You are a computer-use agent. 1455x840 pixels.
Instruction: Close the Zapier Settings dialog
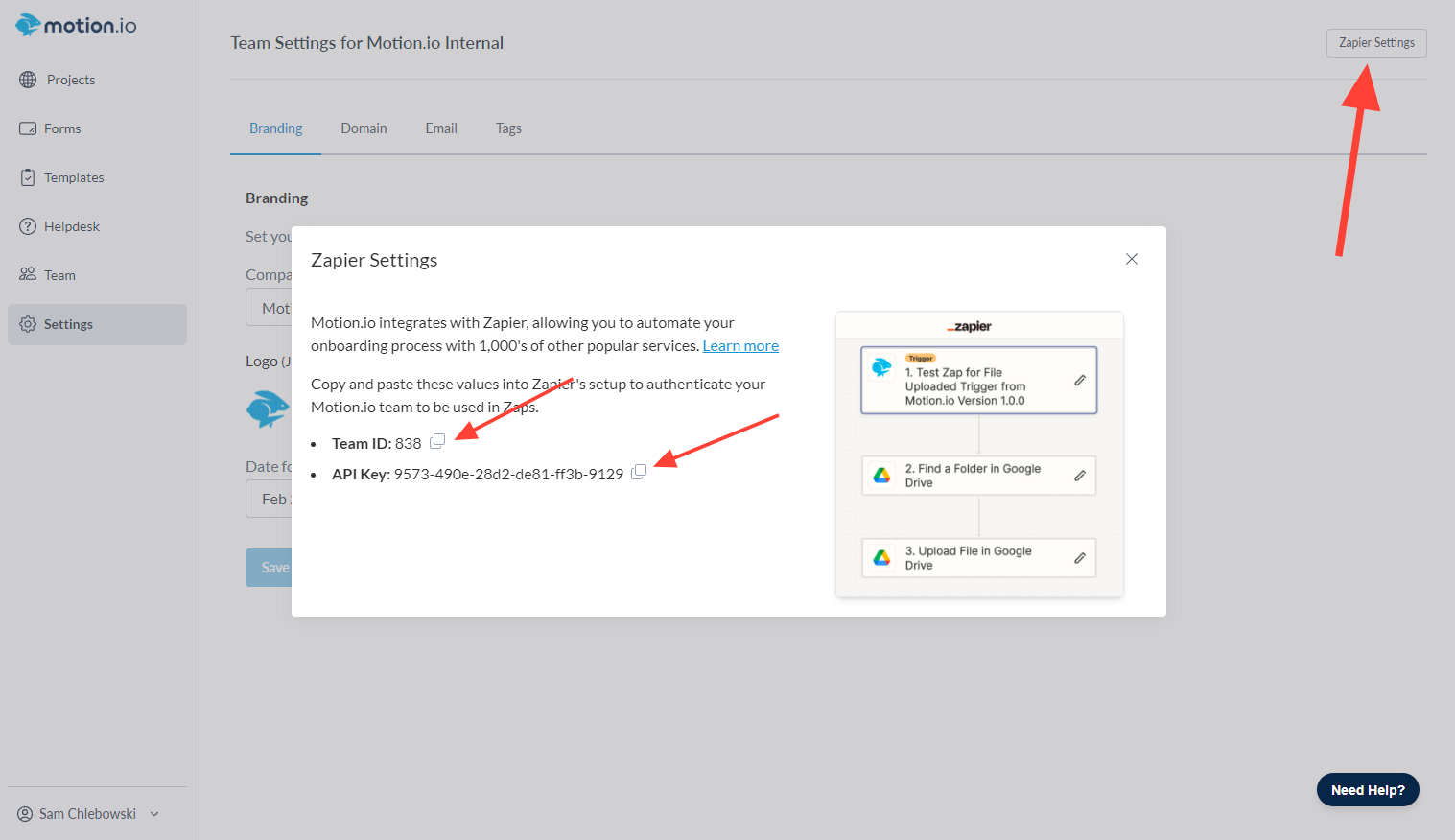click(x=1132, y=259)
